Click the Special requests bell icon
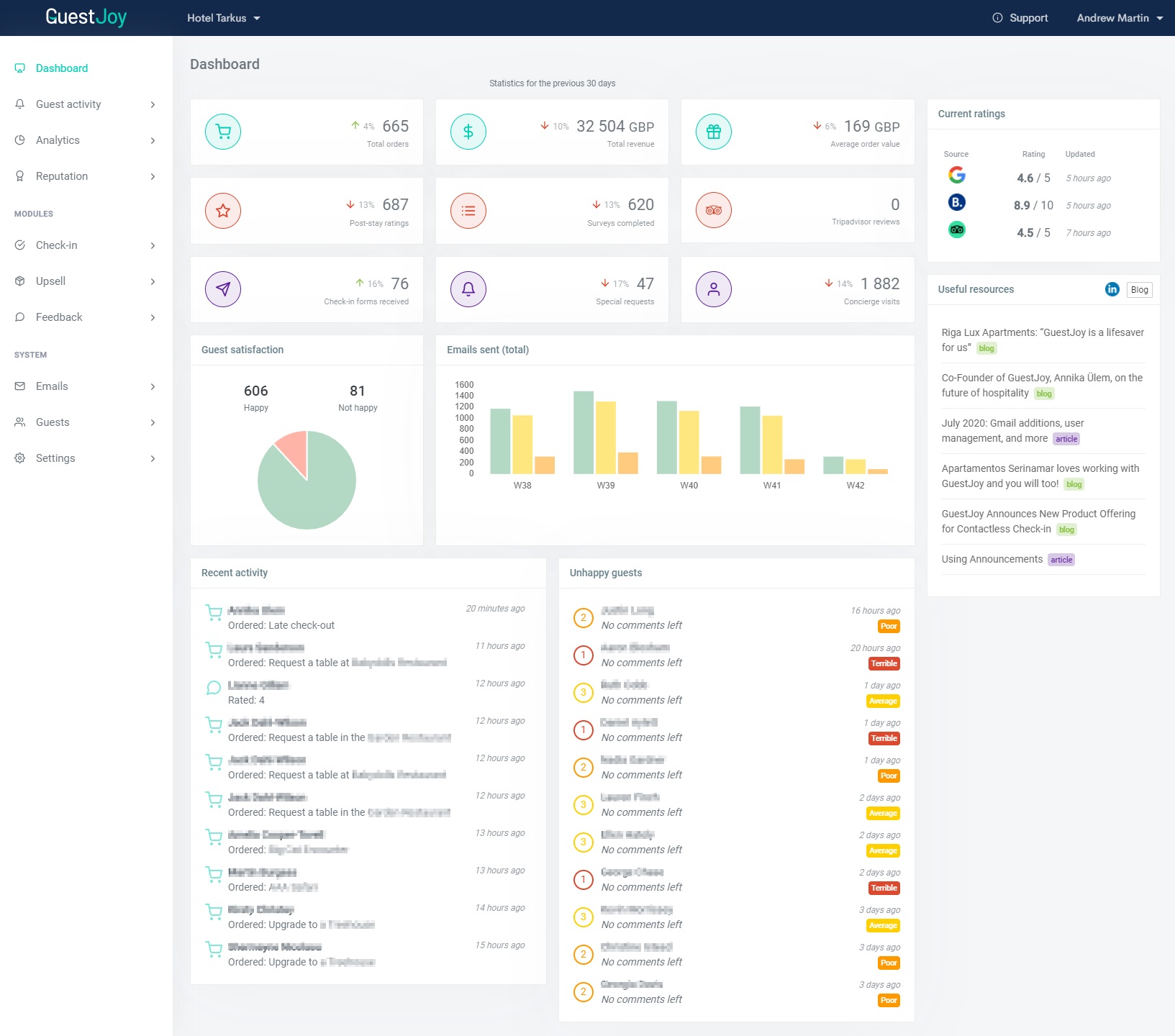Screen dimensions: 1175x1036 point(468,289)
